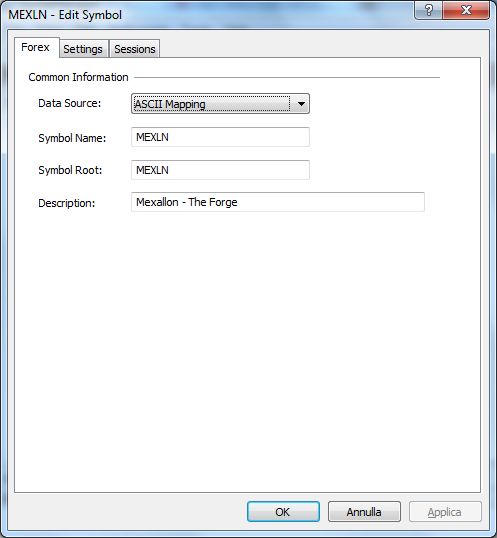
Task: Open the Sessions tab
Action: tap(135, 49)
